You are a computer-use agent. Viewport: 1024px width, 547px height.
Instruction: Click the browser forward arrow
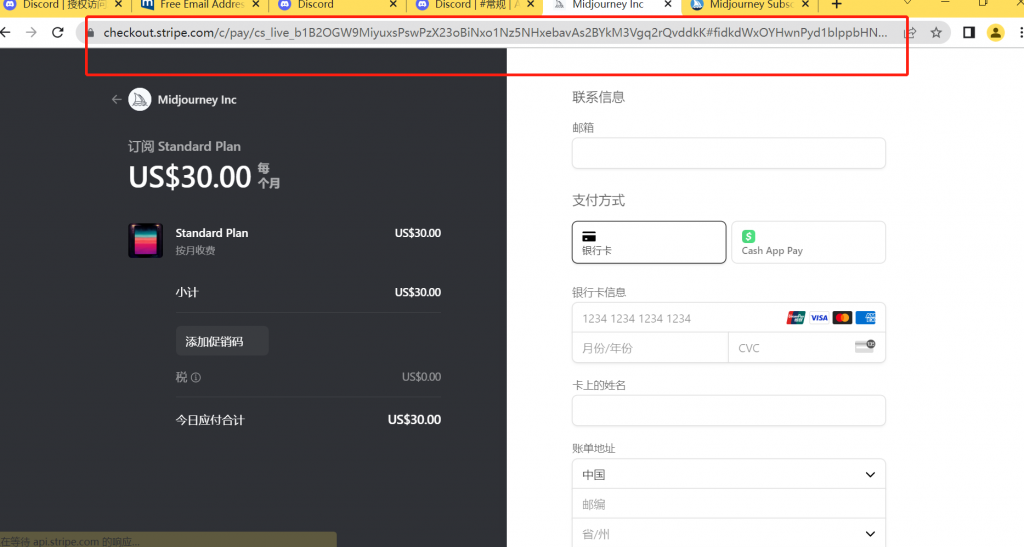coord(31,32)
